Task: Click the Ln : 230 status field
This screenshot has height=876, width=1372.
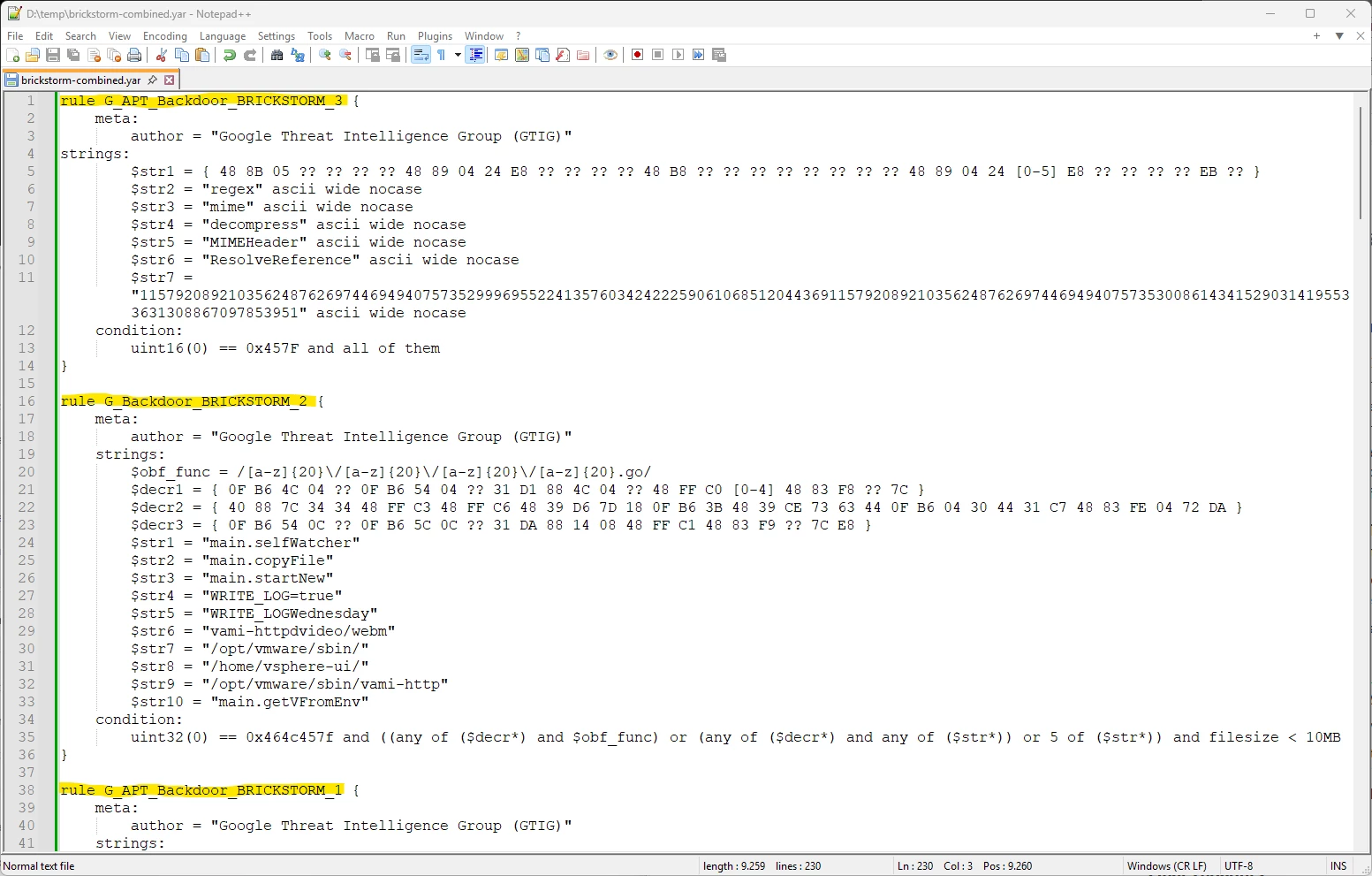Action: (915, 866)
